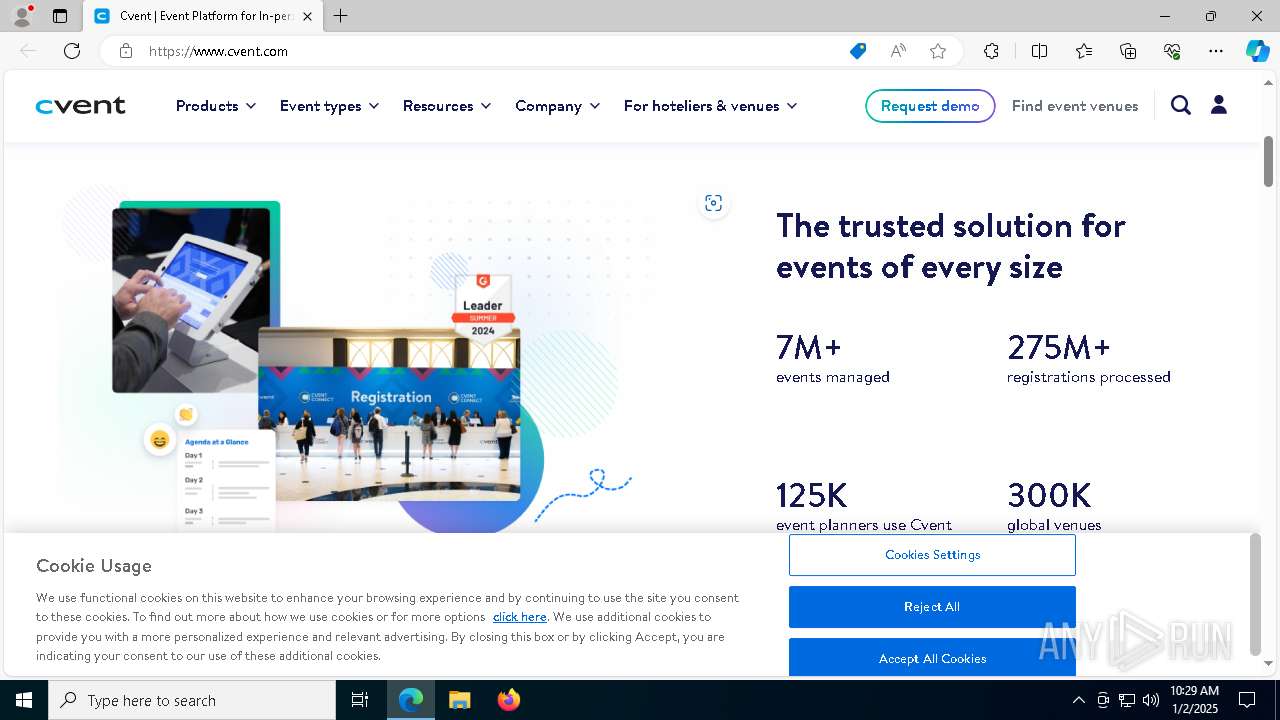This screenshot has width=1280, height=720.
Task: Open Find event venues link
Action: pos(1075,106)
